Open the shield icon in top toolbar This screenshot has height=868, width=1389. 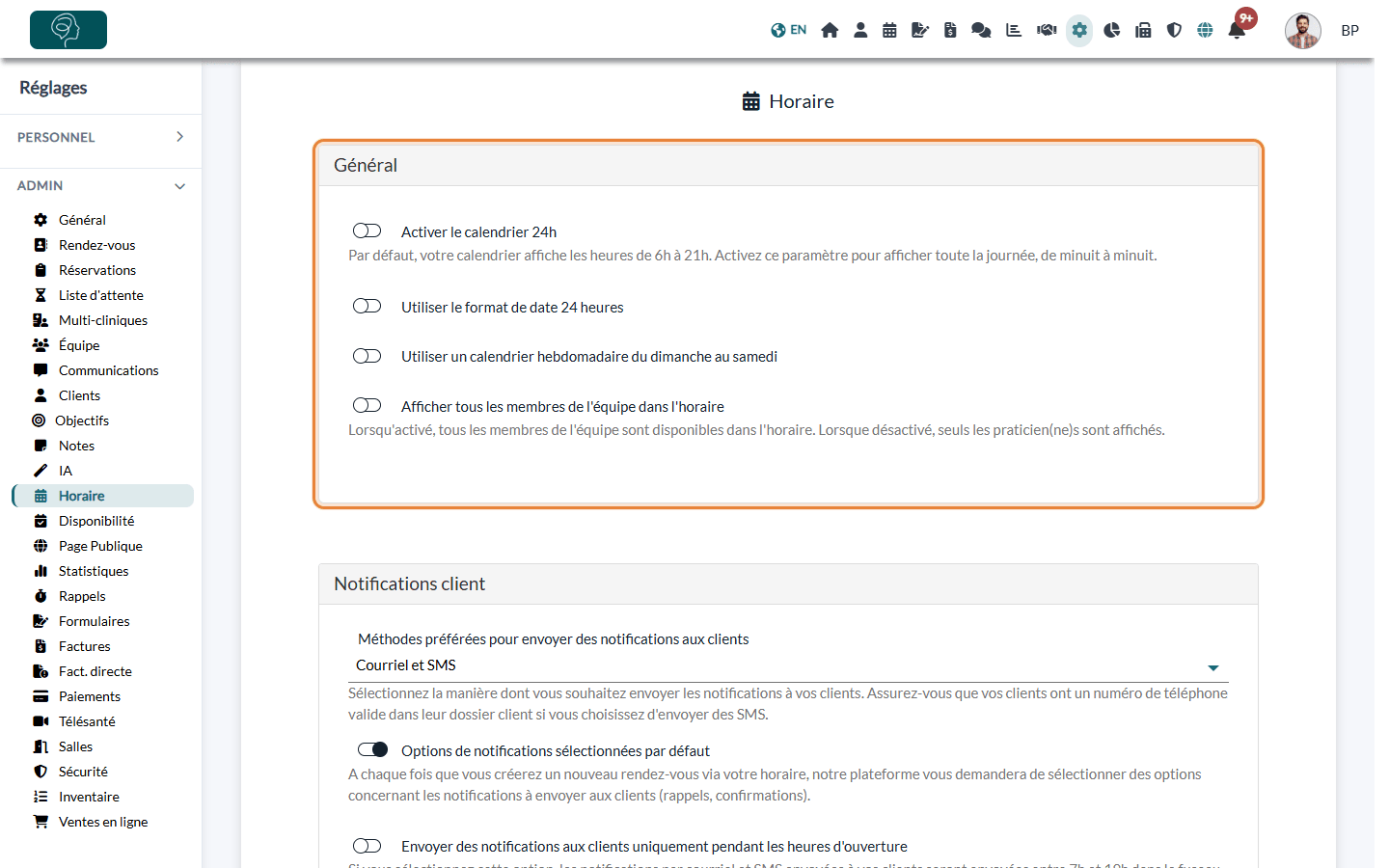pyautogui.click(x=1174, y=30)
